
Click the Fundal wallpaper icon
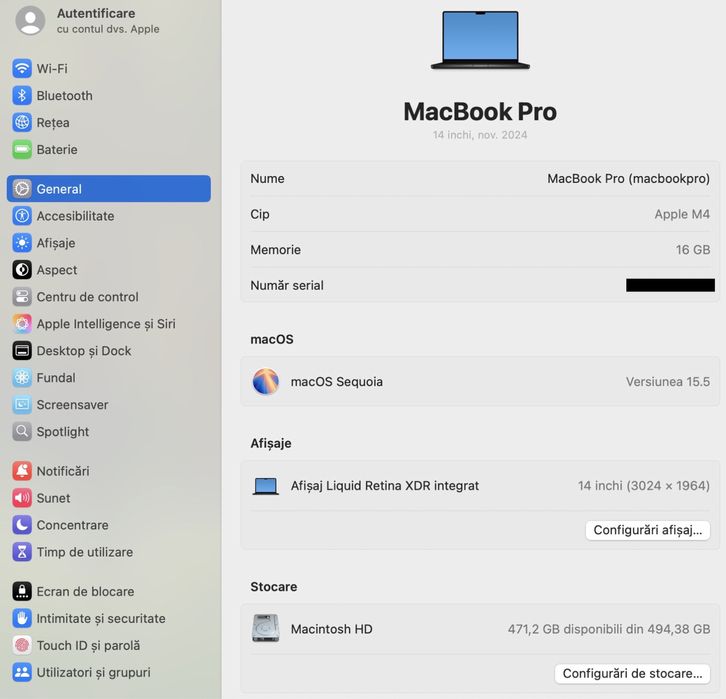(22, 377)
